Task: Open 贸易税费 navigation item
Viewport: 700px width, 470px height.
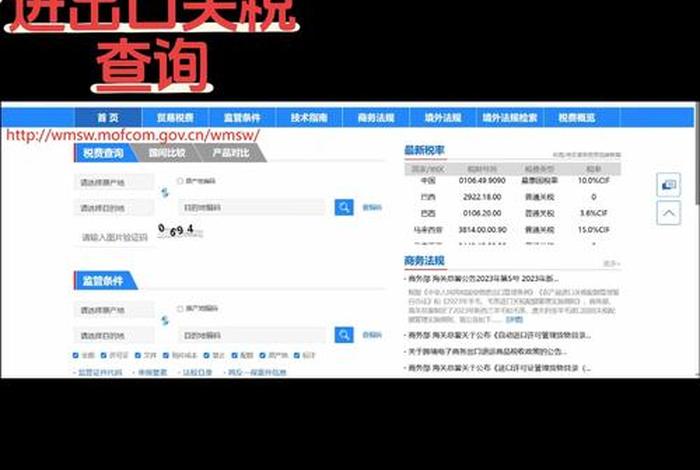Action: coord(175,117)
